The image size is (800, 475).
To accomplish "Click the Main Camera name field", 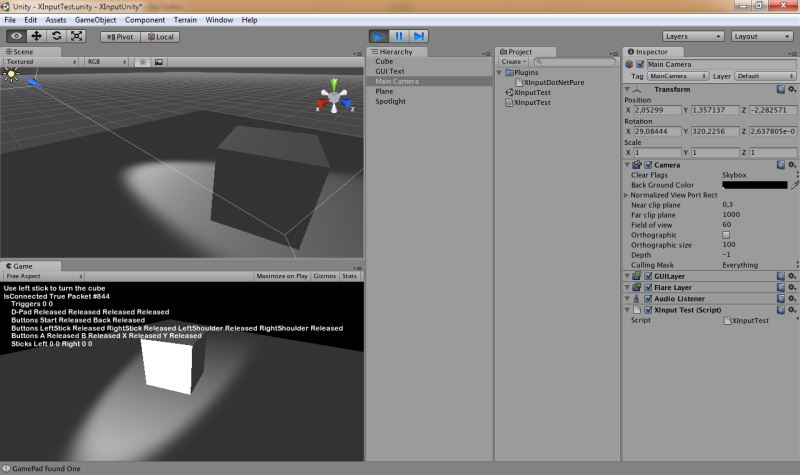I will [721, 64].
